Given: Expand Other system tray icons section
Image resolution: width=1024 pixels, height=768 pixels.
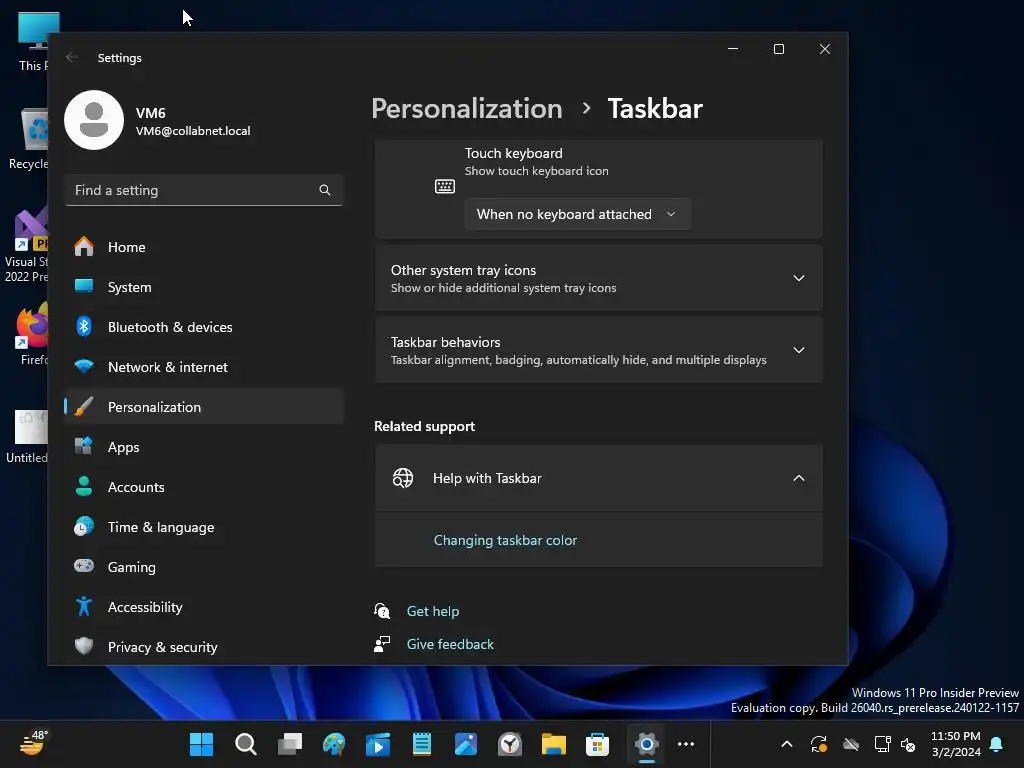Looking at the screenshot, I should pos(598,278).
